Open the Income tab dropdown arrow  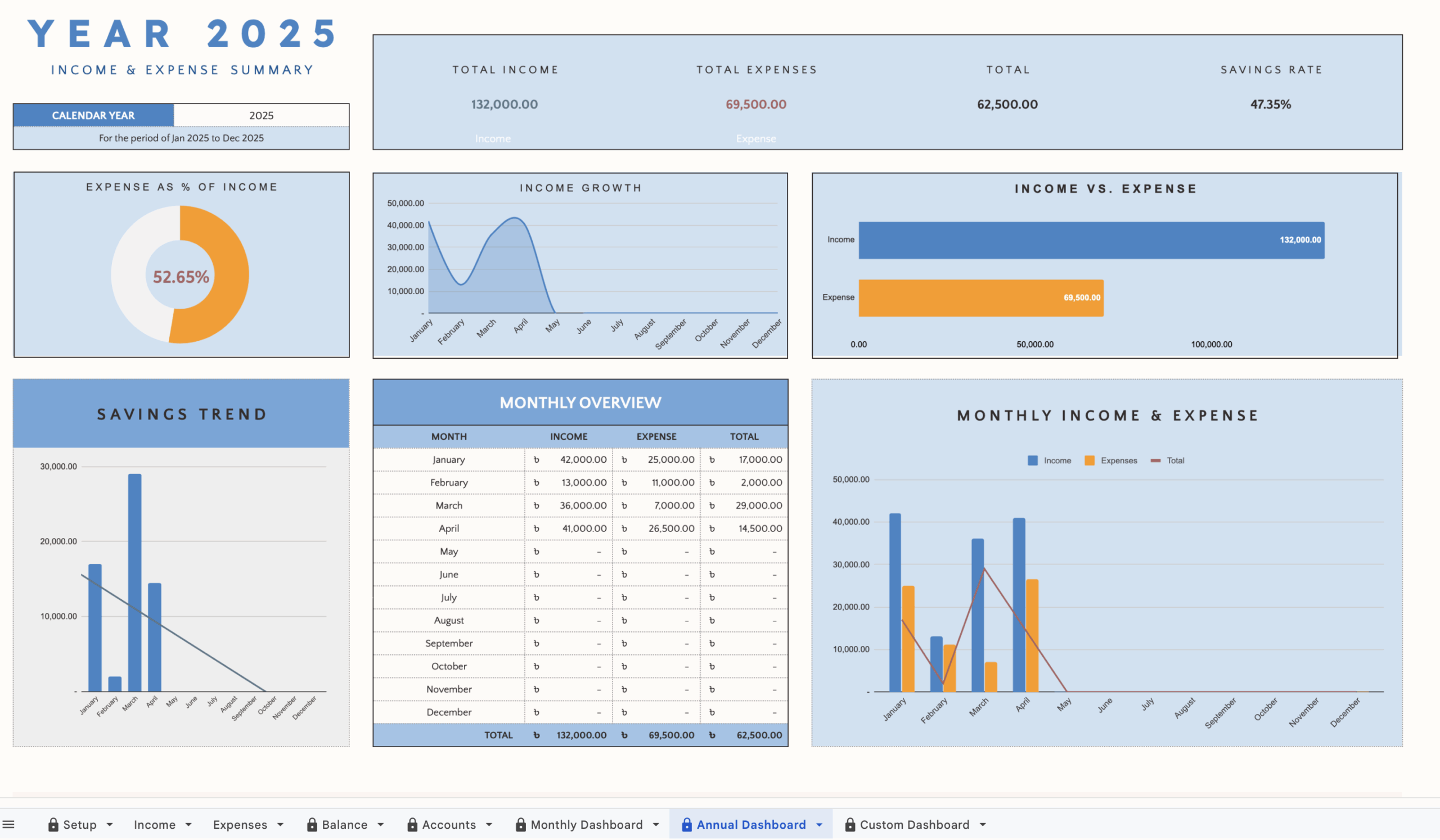[x=188, y=825]
